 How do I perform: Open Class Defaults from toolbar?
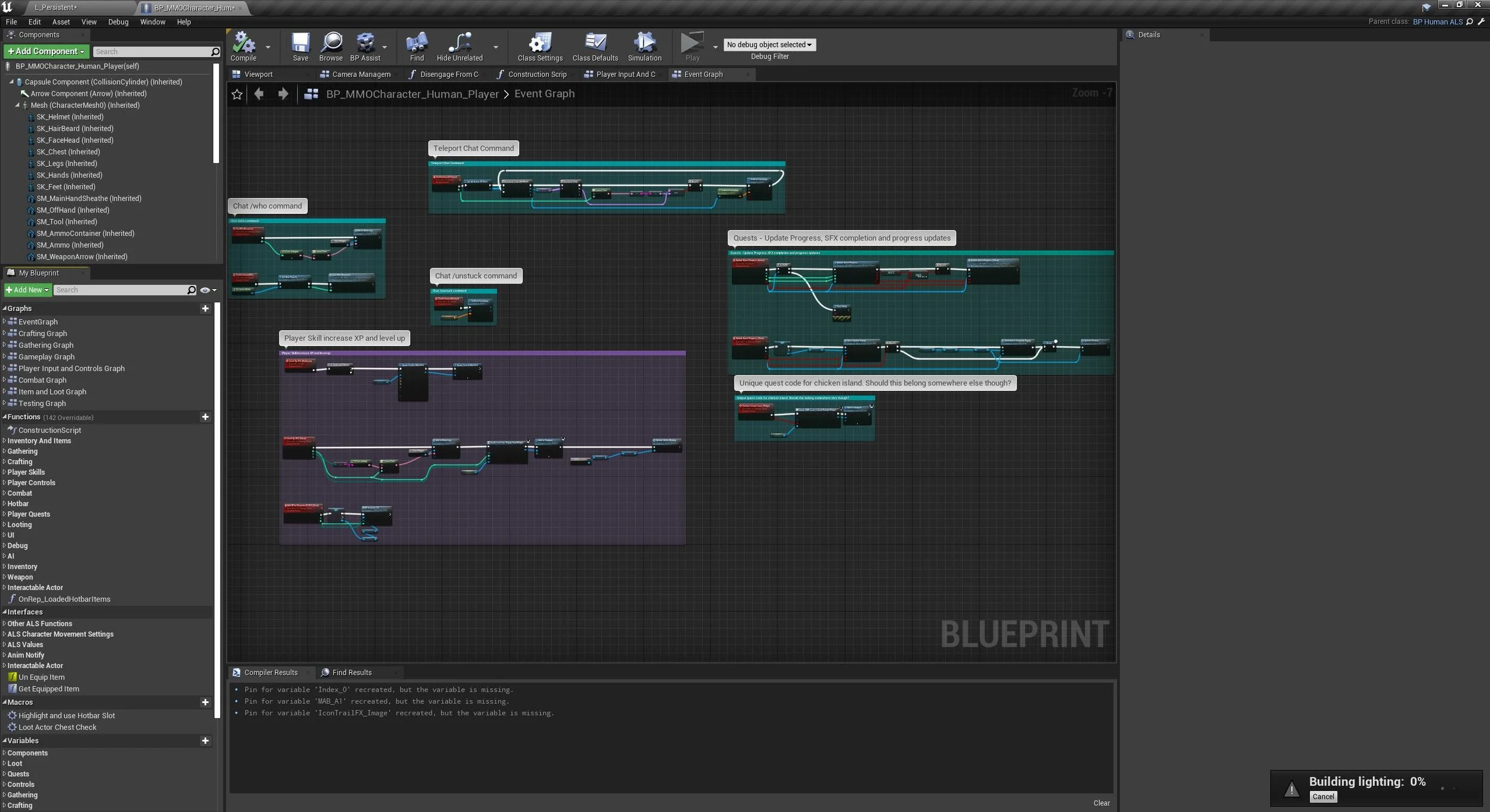click(x=595, y=44)
